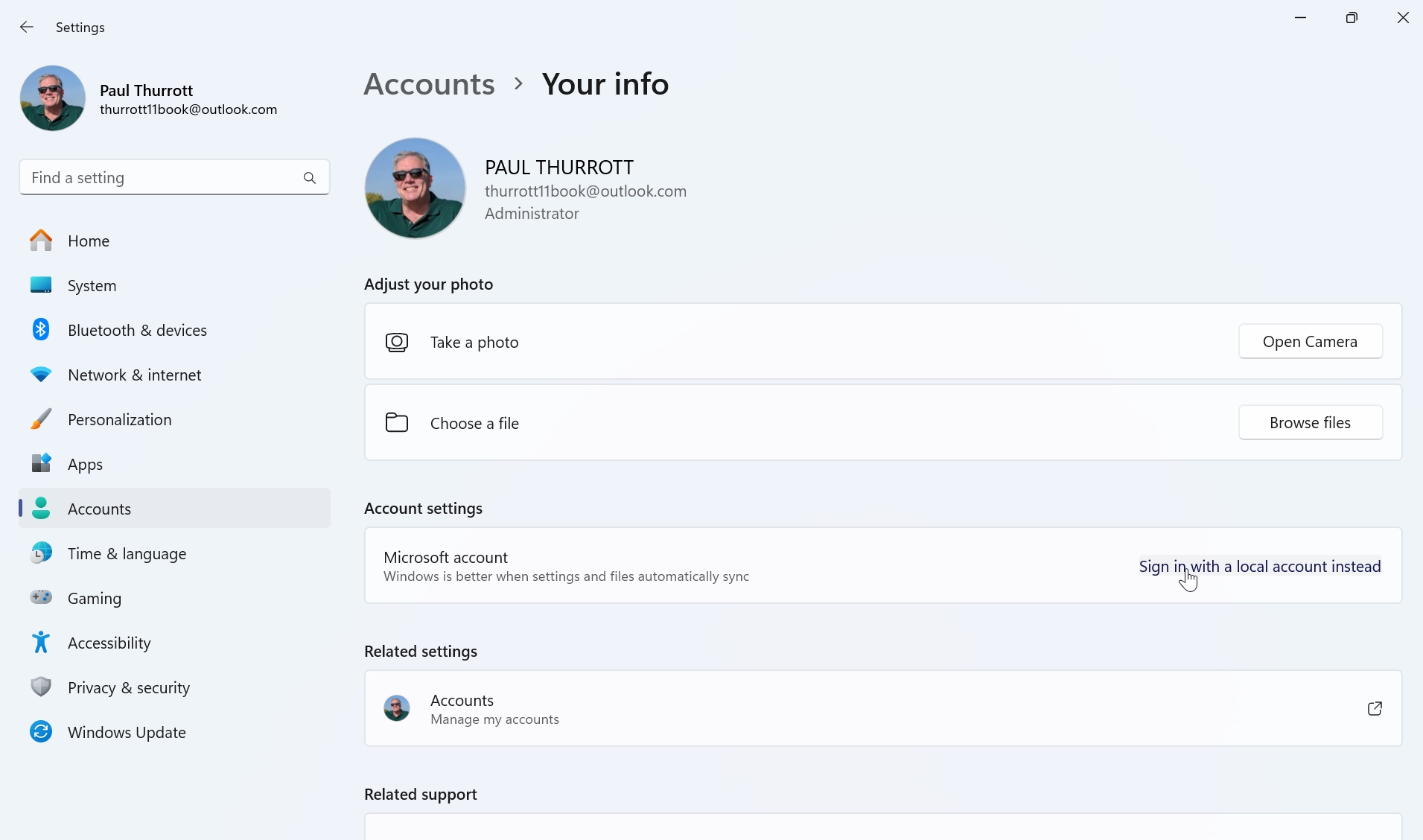Open Manage my accounts external link

point(1374,708)
